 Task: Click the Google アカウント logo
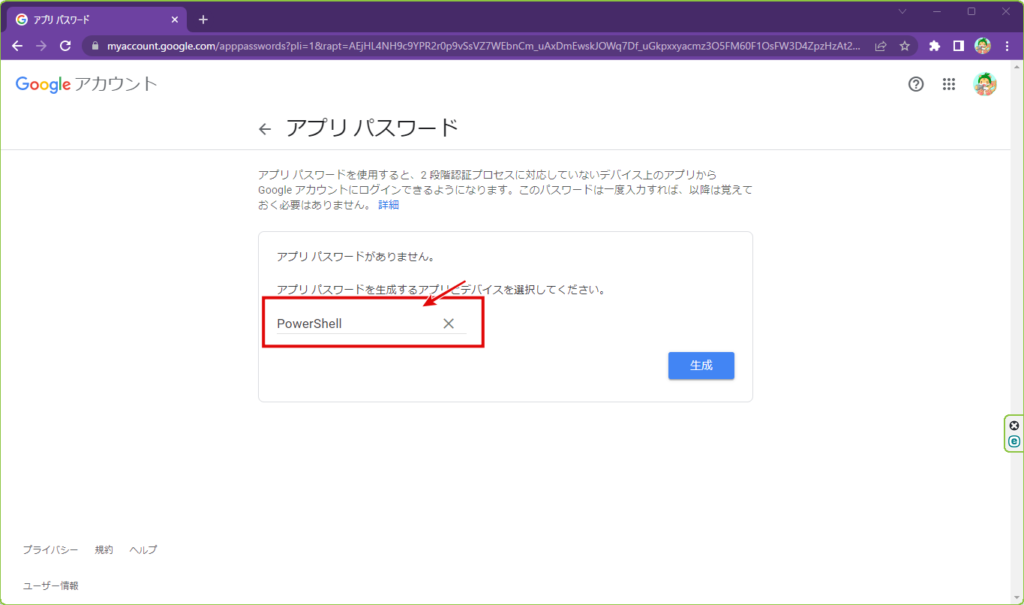(86, 84)
